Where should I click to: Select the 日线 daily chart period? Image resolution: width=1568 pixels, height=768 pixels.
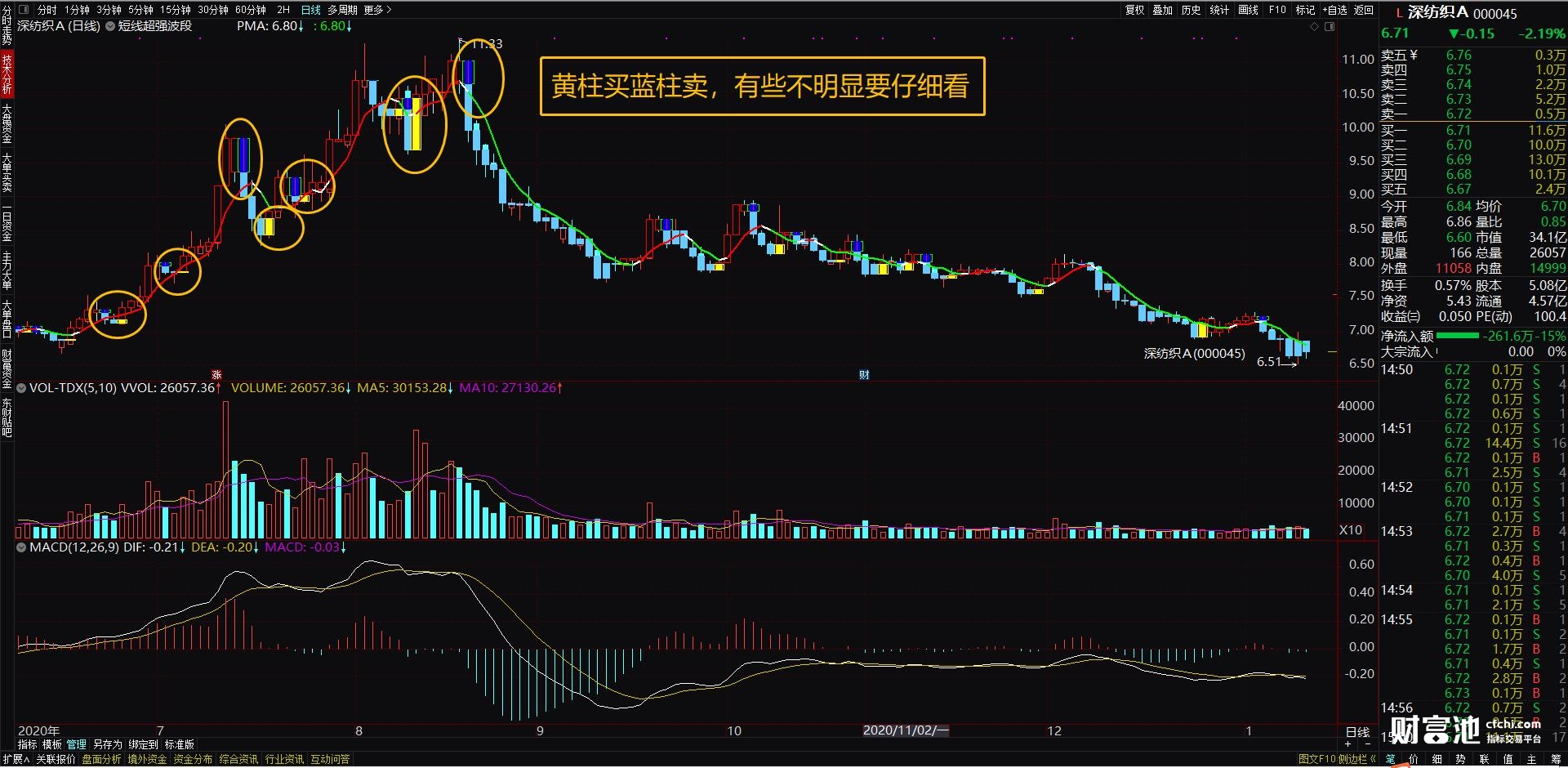coord(310,10)
